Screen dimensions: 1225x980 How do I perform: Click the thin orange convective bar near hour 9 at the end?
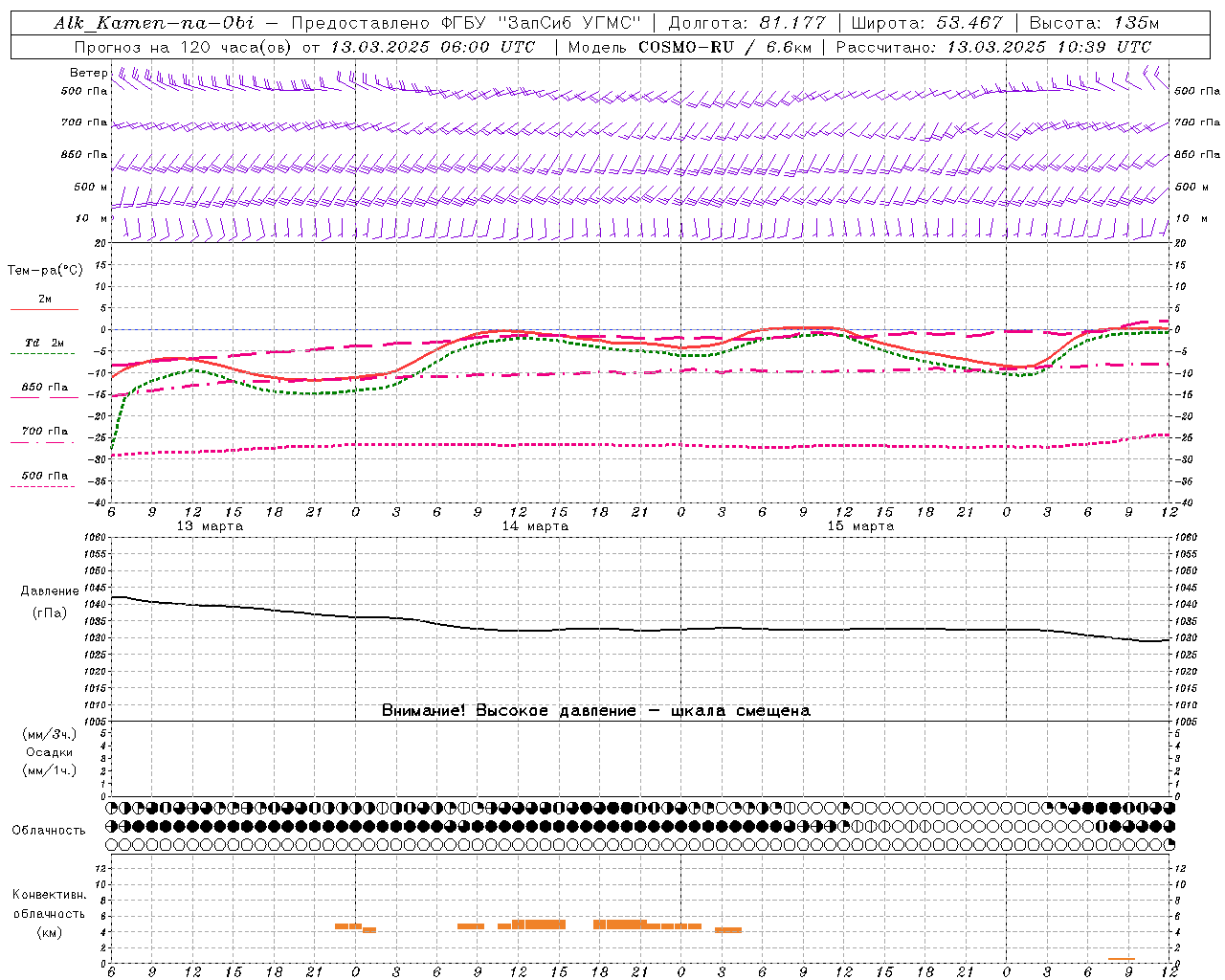click(x=1122, y=959)
